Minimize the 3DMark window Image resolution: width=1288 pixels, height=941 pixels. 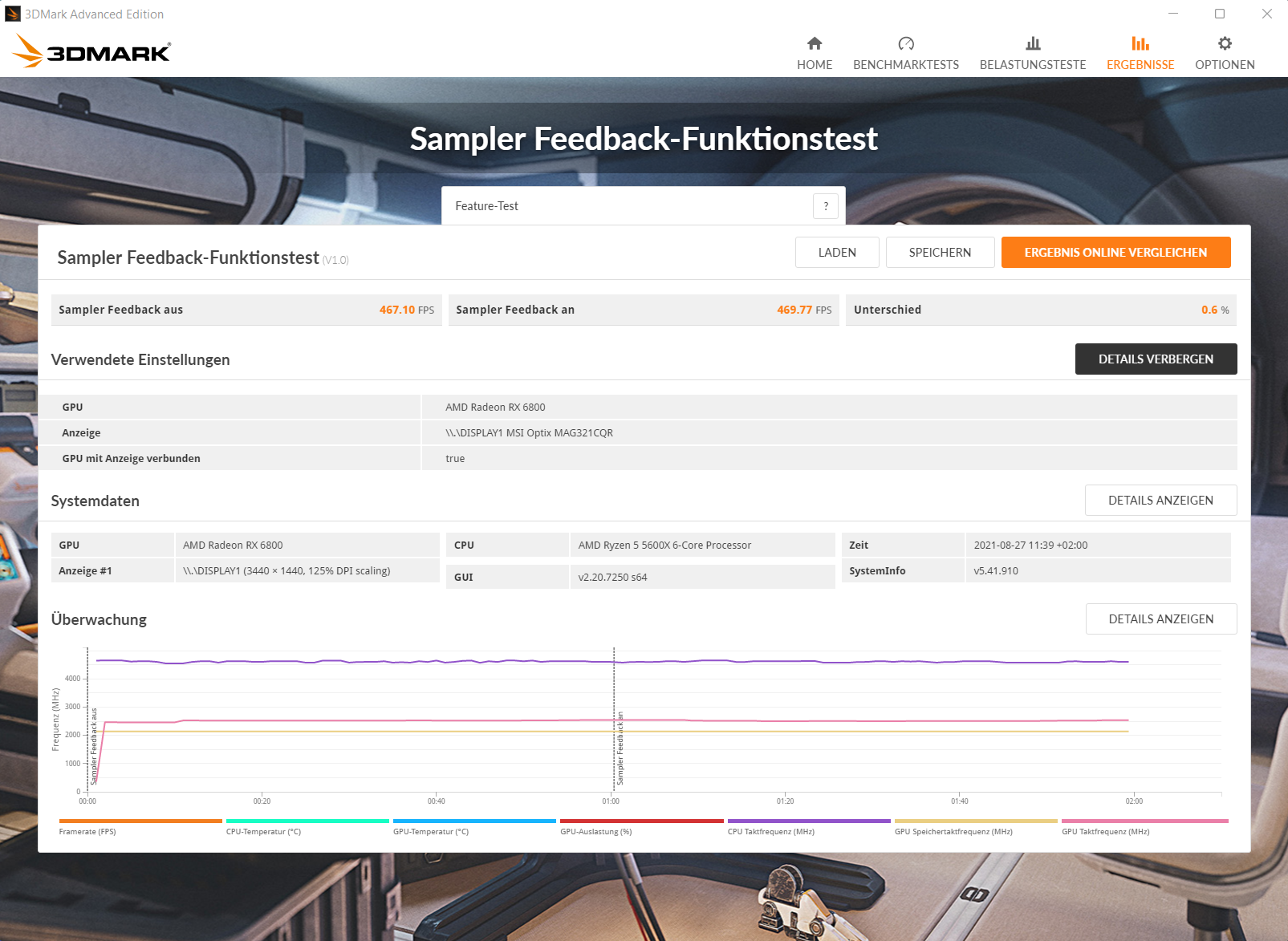[x=1173, y=14]
